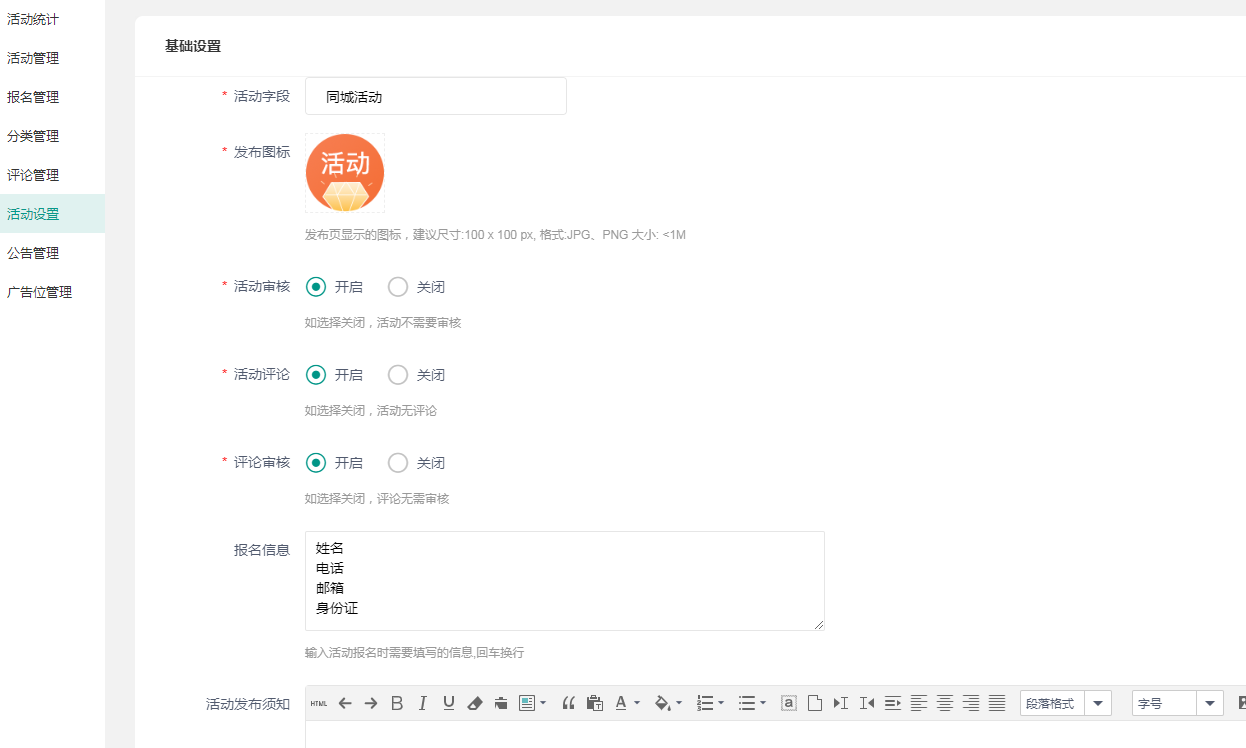Open the 段落格式 dropdown
Screen dimensions: 1246x748
pyautogui.click(x=1098, y=703)
